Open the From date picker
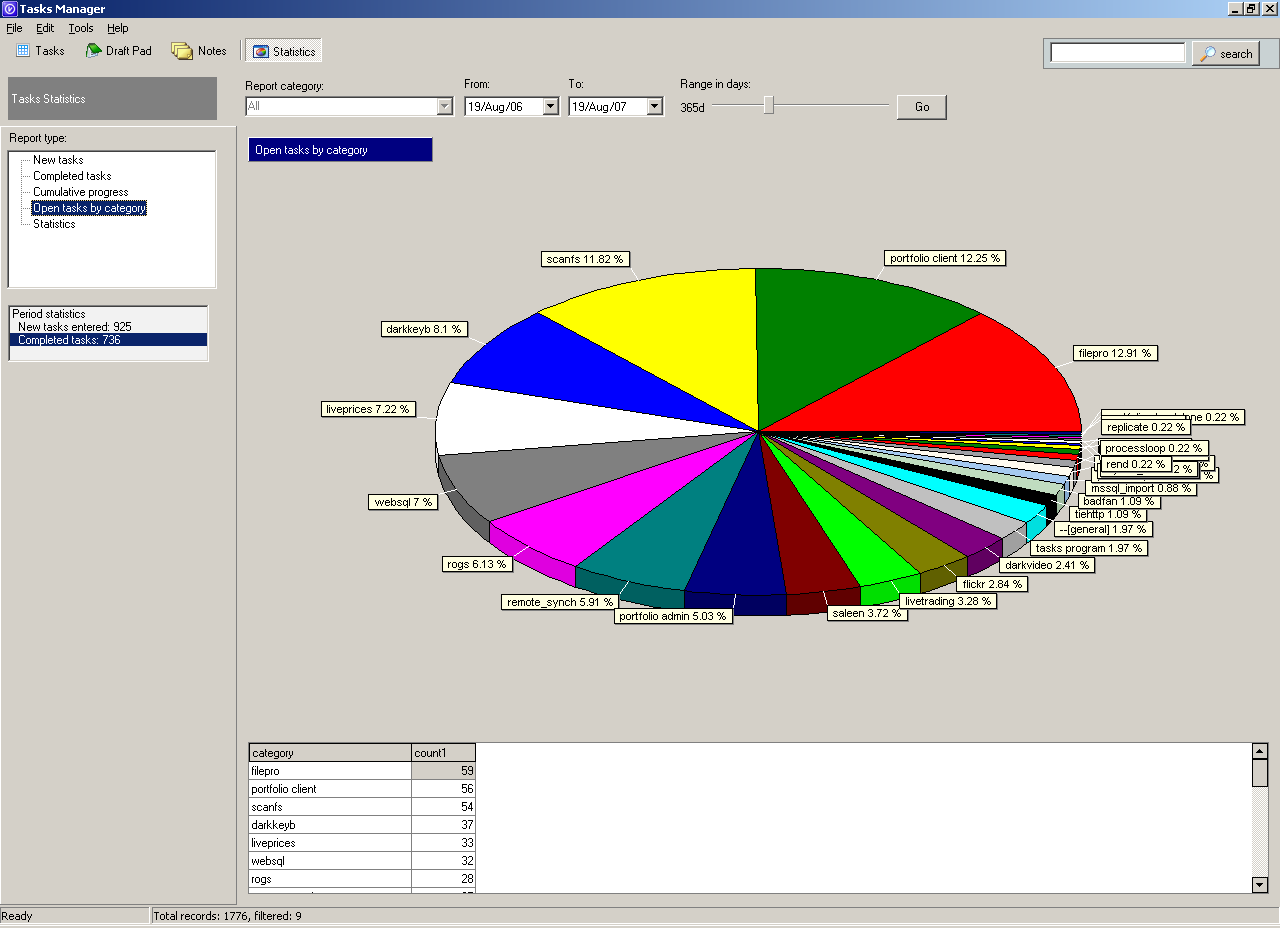The width and height of the screenshot is (1280, 928). coord(550,105)
